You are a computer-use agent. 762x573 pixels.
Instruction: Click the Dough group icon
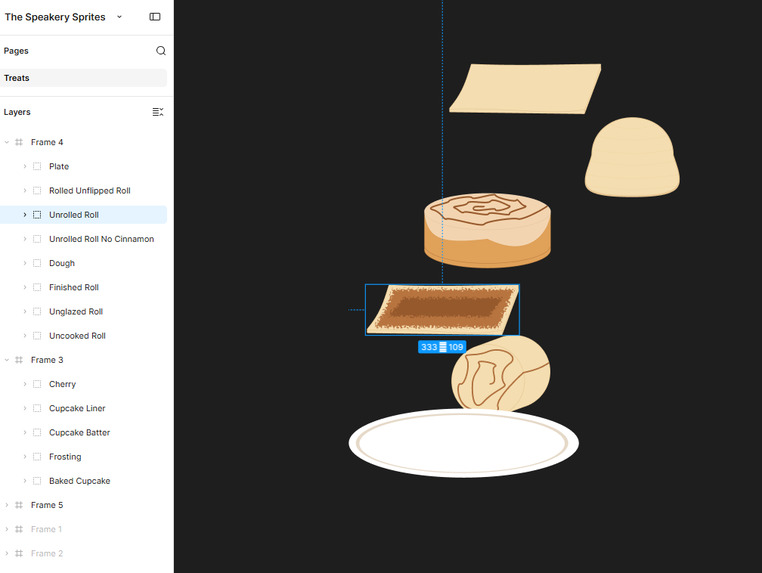click(37, 263)
